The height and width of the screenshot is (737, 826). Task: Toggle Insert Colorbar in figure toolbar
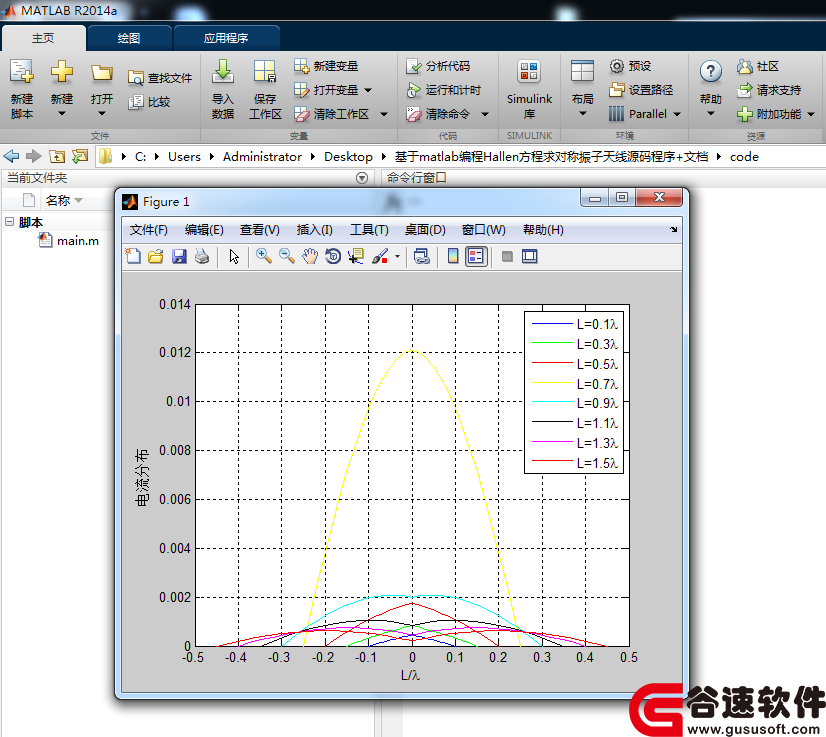coord(453,257)
